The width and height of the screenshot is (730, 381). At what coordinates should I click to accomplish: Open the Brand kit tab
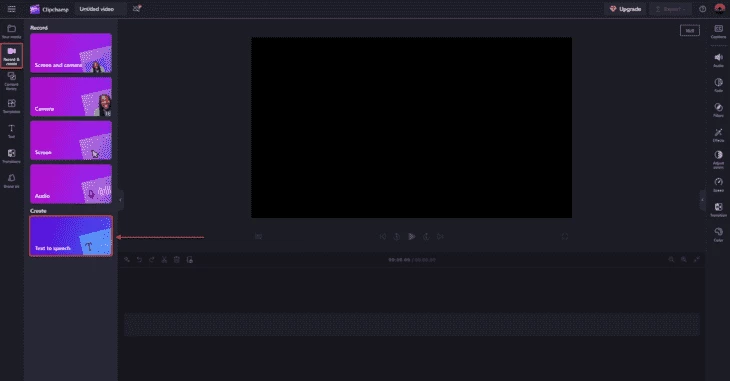point(12,181)
